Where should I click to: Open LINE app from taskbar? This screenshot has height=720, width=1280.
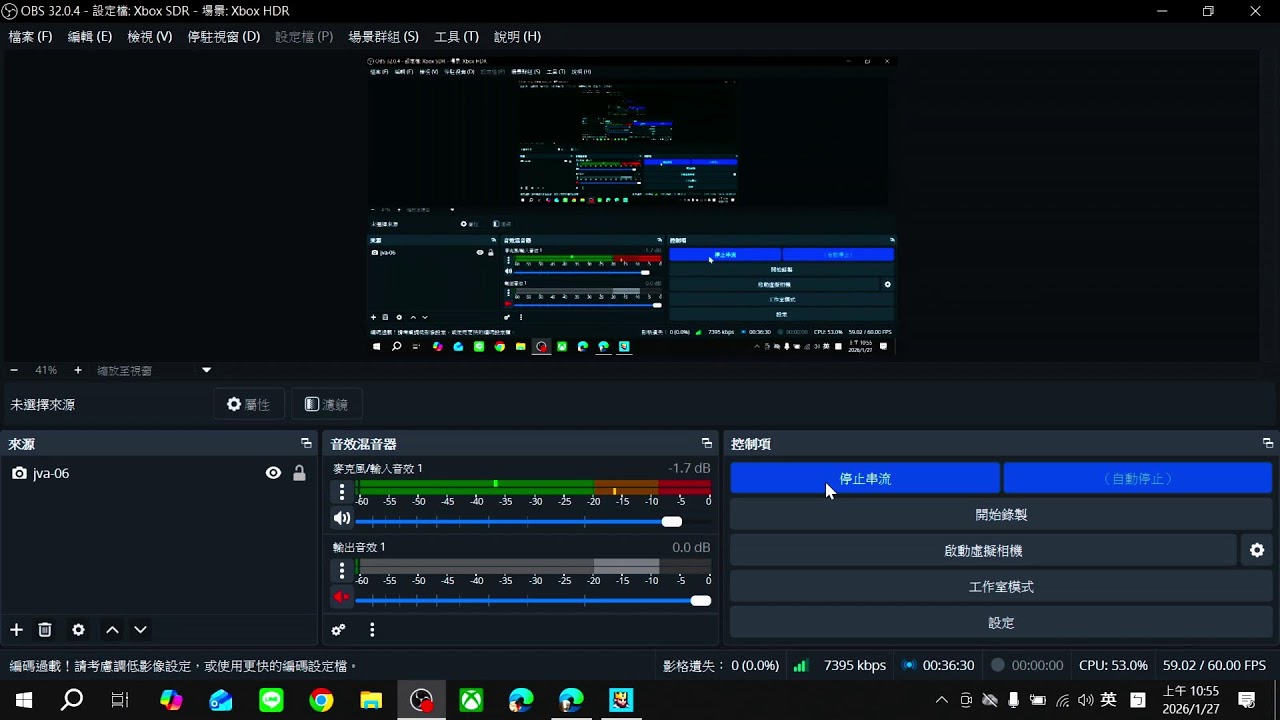pos(271,700)
